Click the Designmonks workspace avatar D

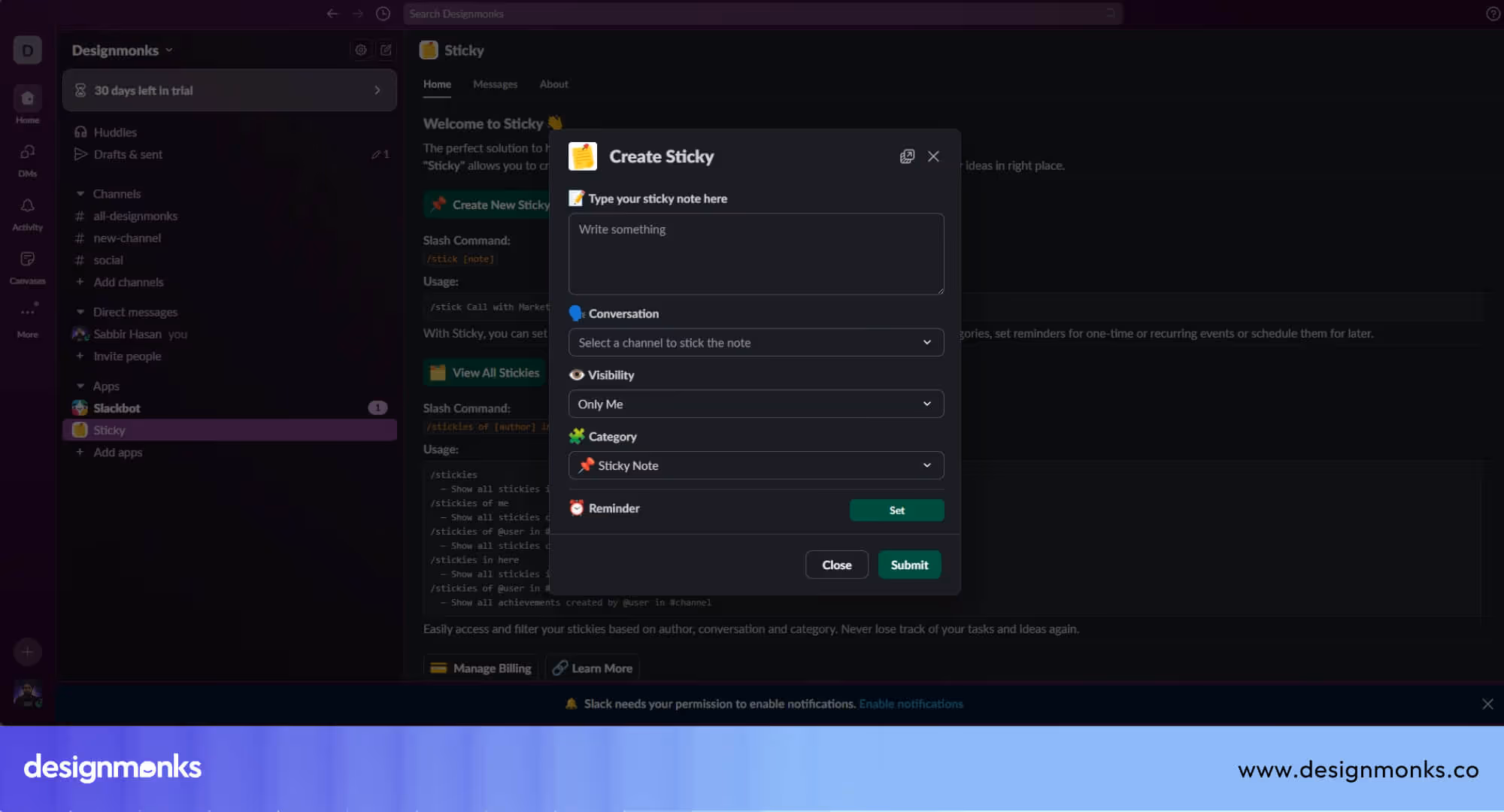pyautogui.click(x=27, y=50)
